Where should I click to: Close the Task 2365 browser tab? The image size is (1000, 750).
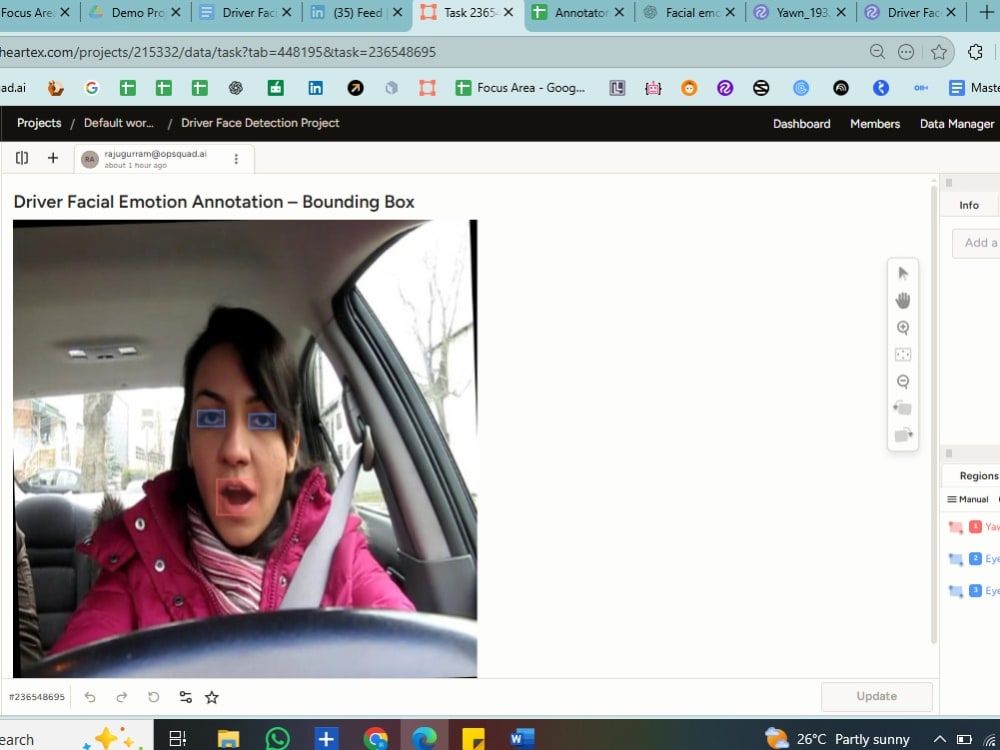[508, 12]
